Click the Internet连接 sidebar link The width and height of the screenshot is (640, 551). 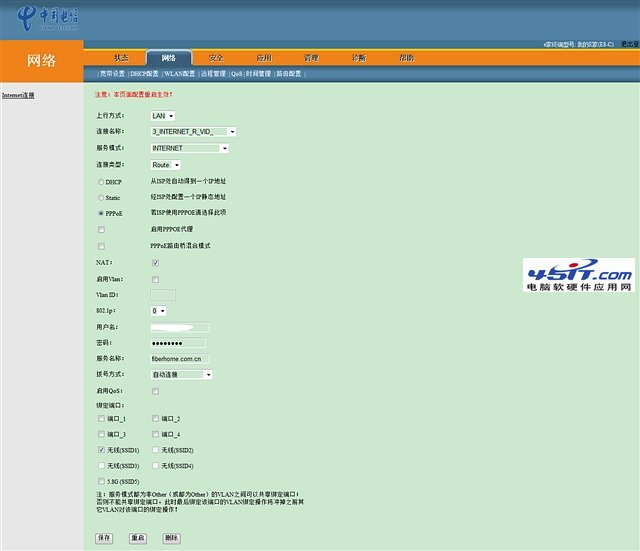coord(18,95)
